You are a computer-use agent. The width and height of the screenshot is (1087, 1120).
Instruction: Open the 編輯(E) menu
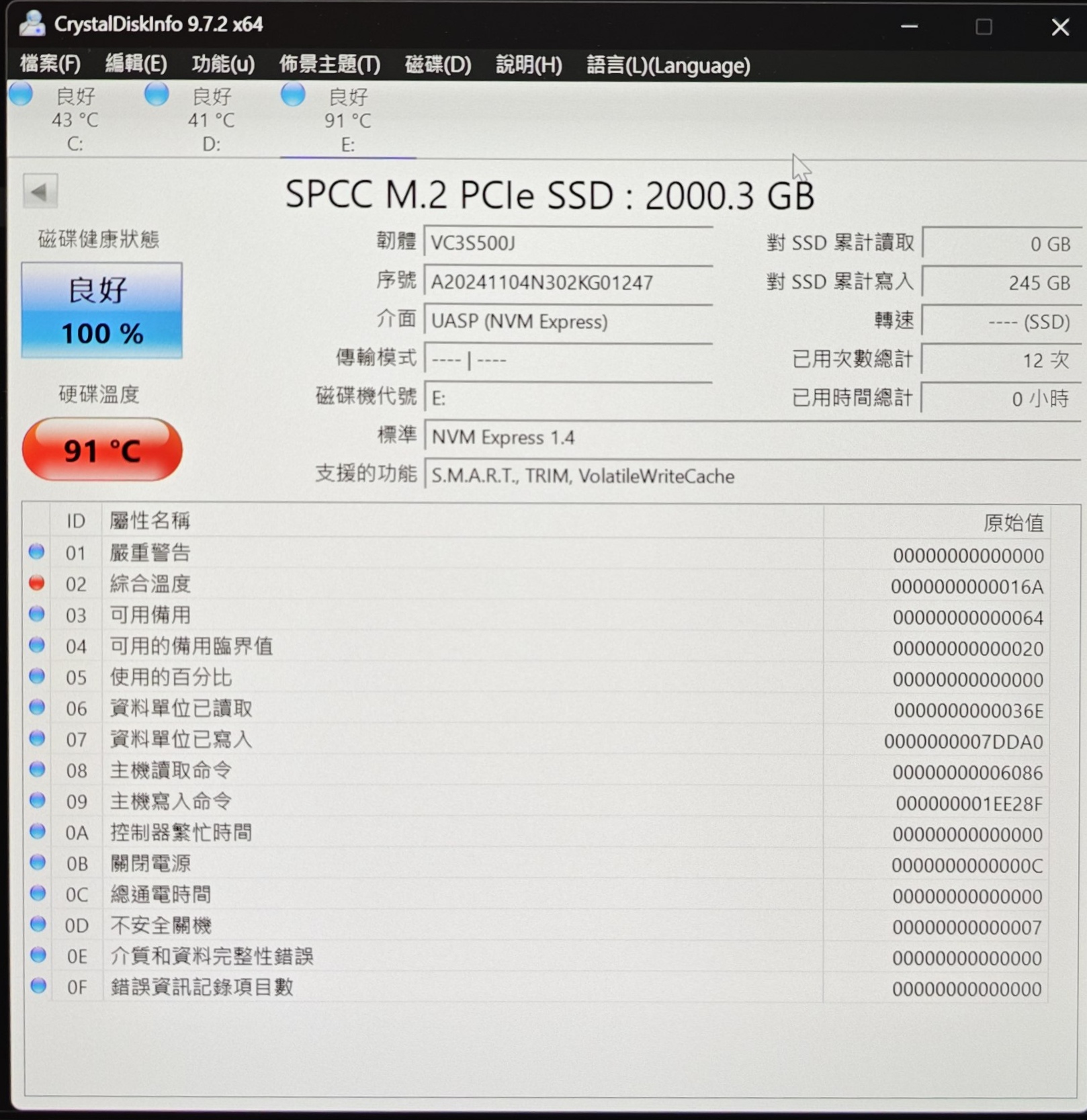click(136, 64)
